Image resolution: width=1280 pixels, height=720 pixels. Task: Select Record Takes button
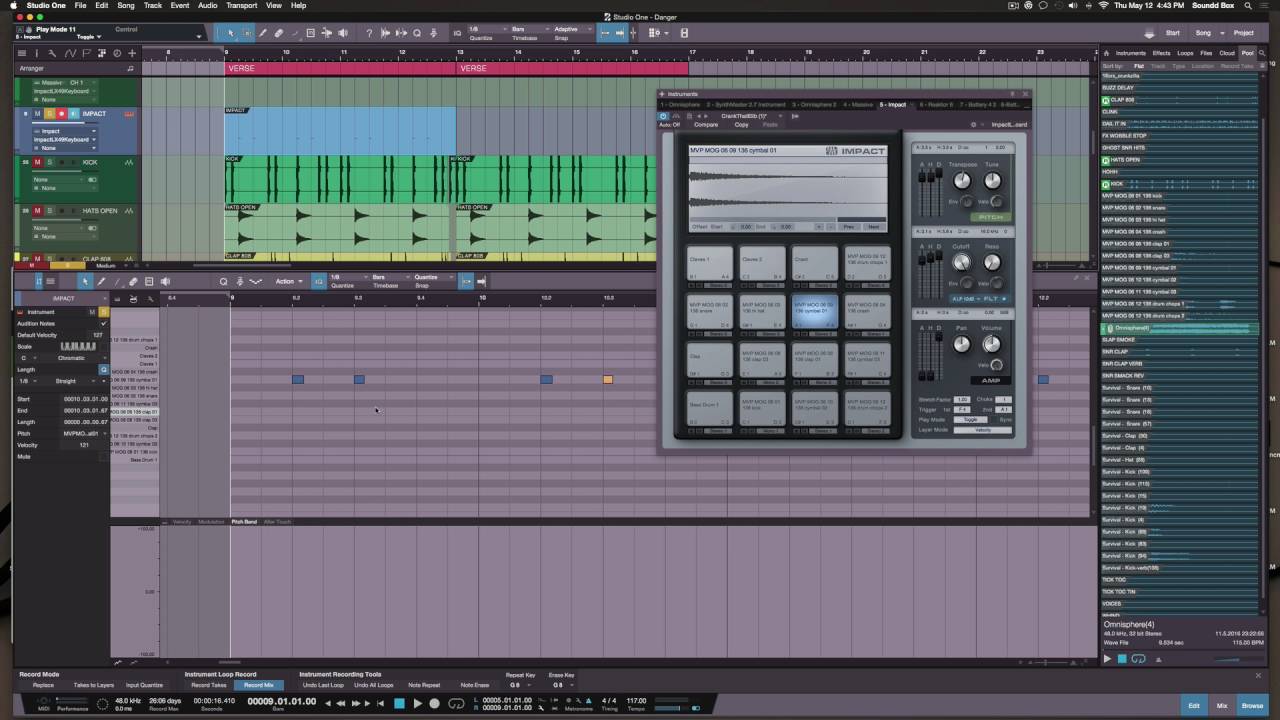coord(209,685)
